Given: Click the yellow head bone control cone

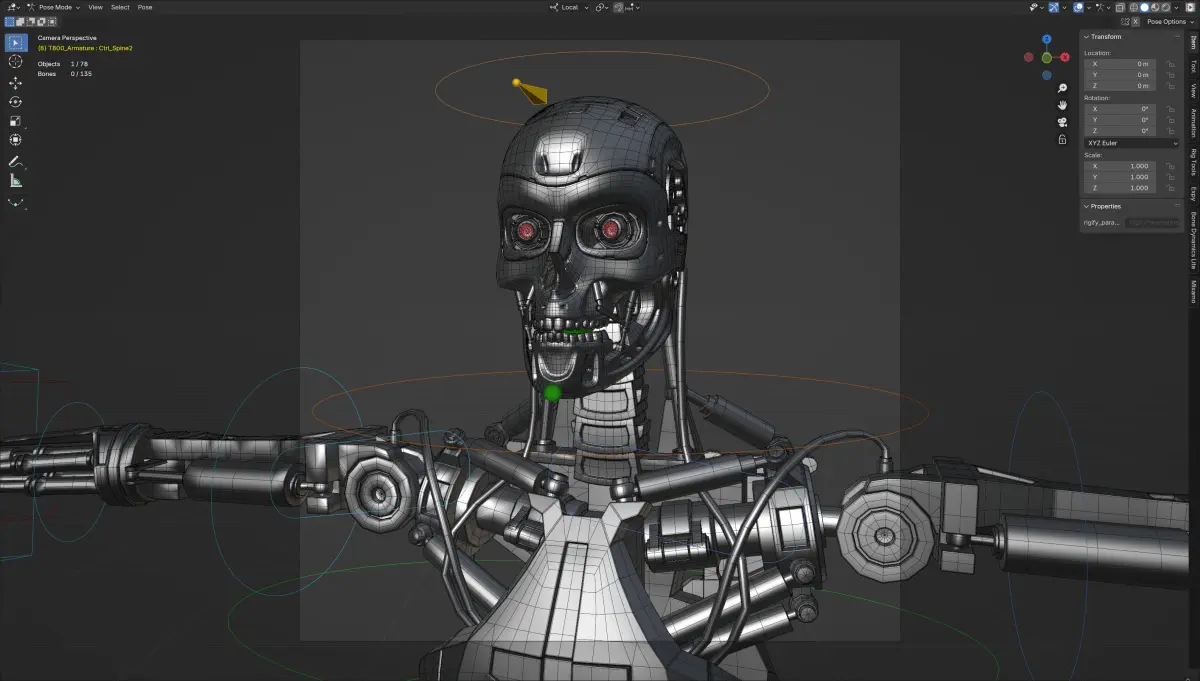Looking at the screenshot, I should [530, 93].
